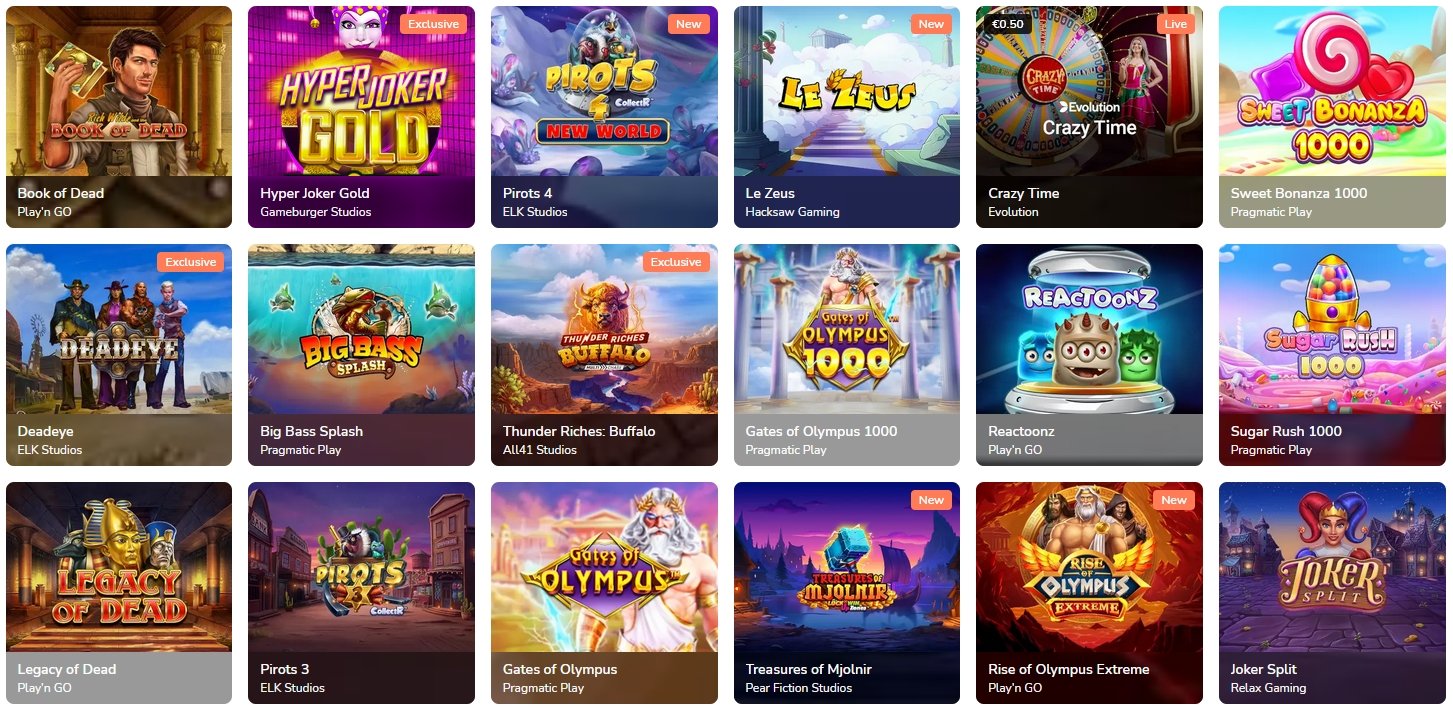Click the Exclusive badge on Deadeye
The height and width of the screenshot is (709, 1453).
(191, 262)
